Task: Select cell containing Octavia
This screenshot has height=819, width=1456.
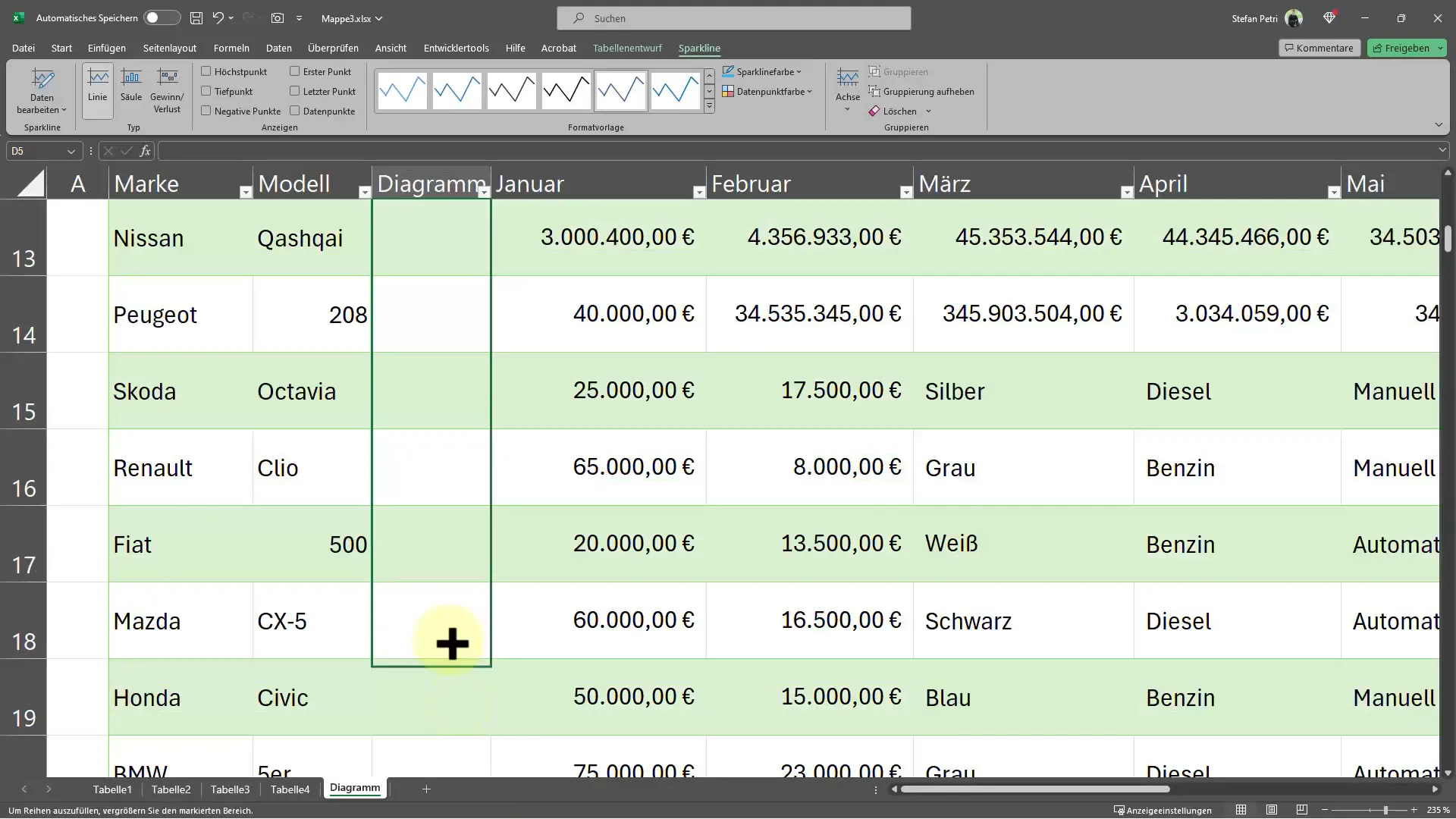Action: [x=312, y=391]
